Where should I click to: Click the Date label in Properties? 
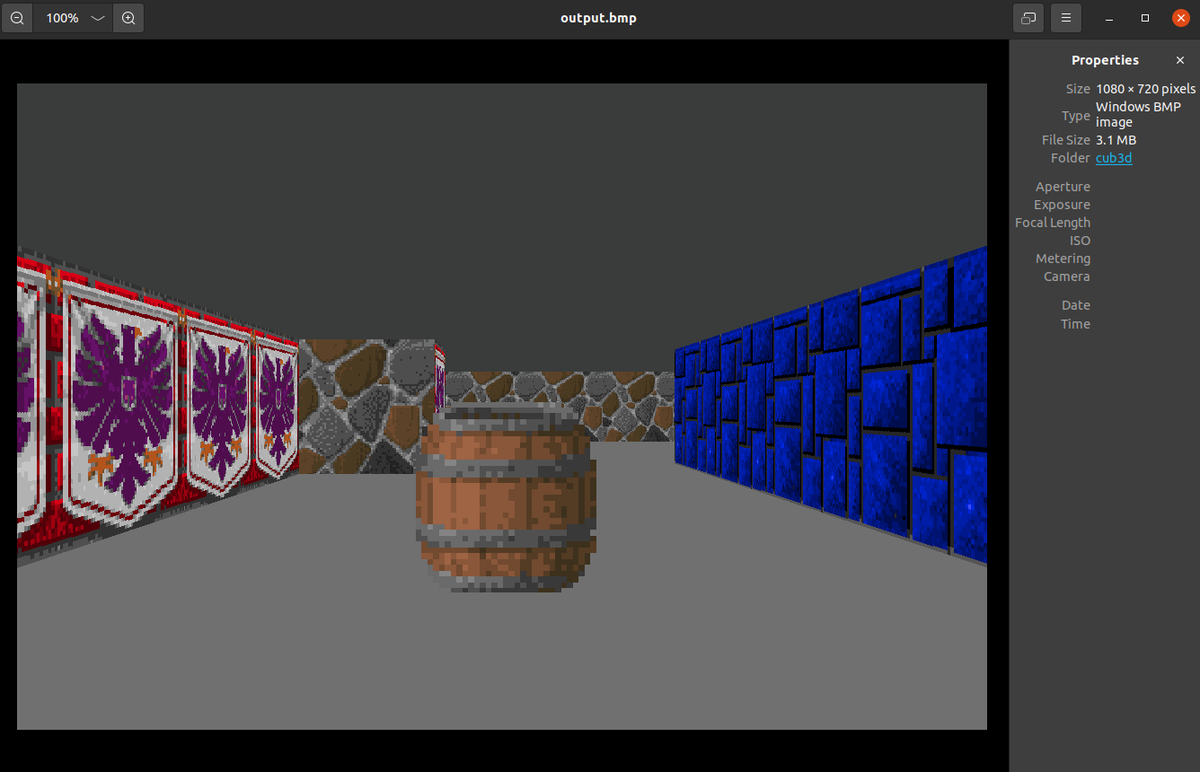tap(1076, 305)
